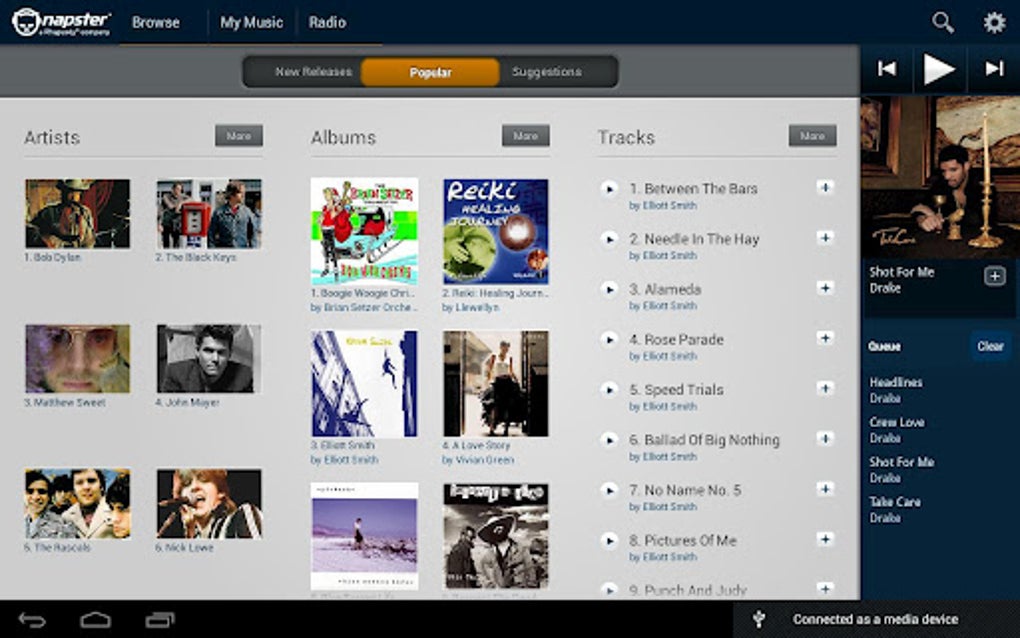Expand more Albums
The image size is (1020, 638).
coord(526,136)
